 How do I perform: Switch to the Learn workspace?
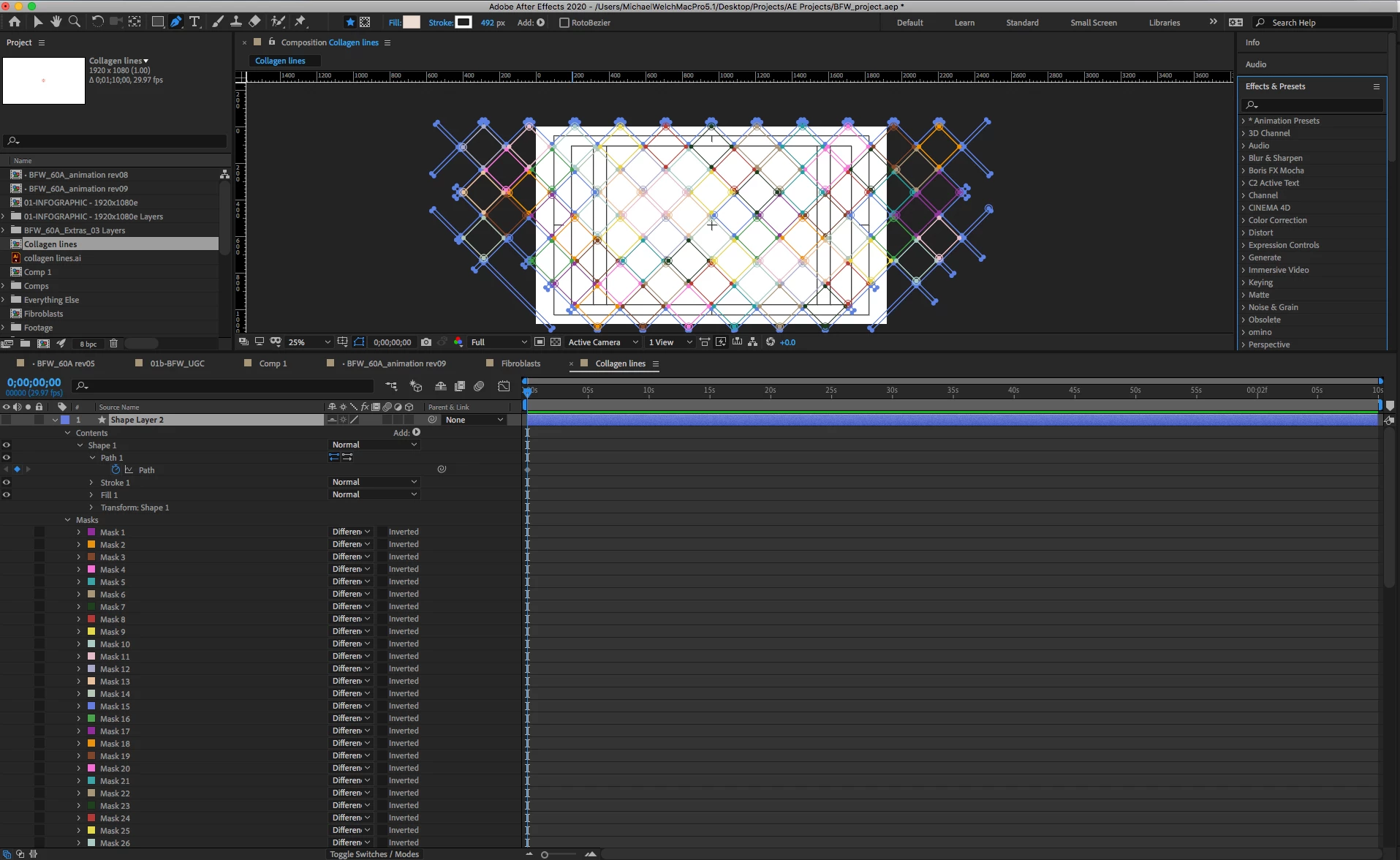(964, 23)
